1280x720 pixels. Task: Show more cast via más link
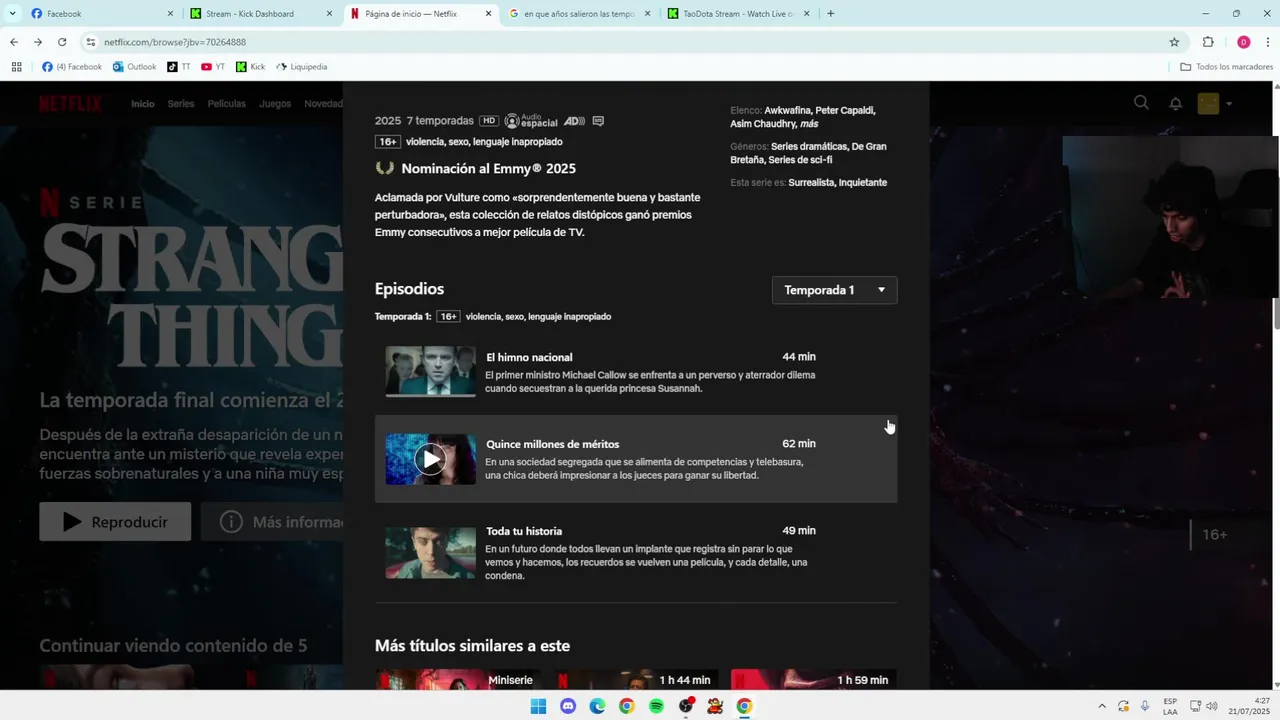pos(809,124)
